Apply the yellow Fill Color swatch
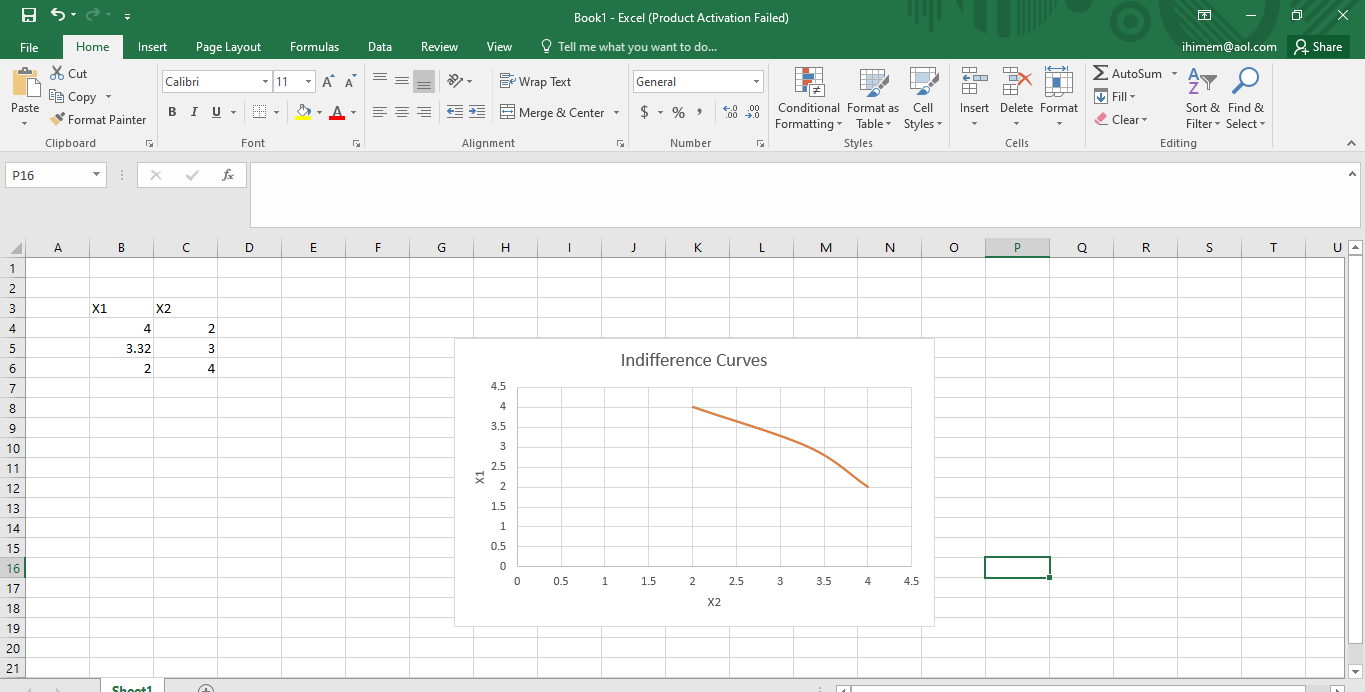 pyautogui.click(x=303, y=112)
